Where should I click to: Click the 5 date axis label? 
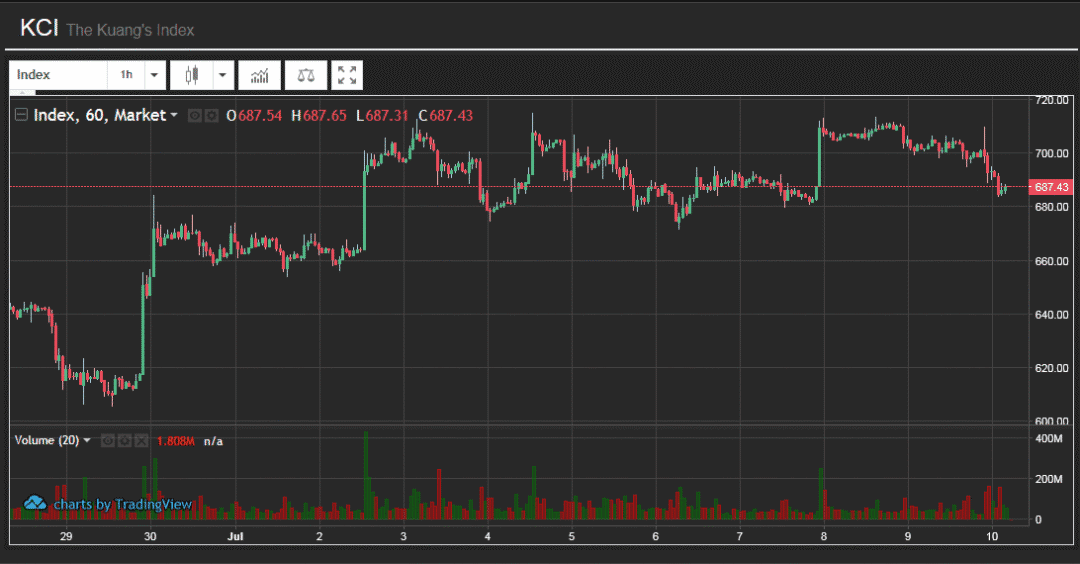(572, 536)
